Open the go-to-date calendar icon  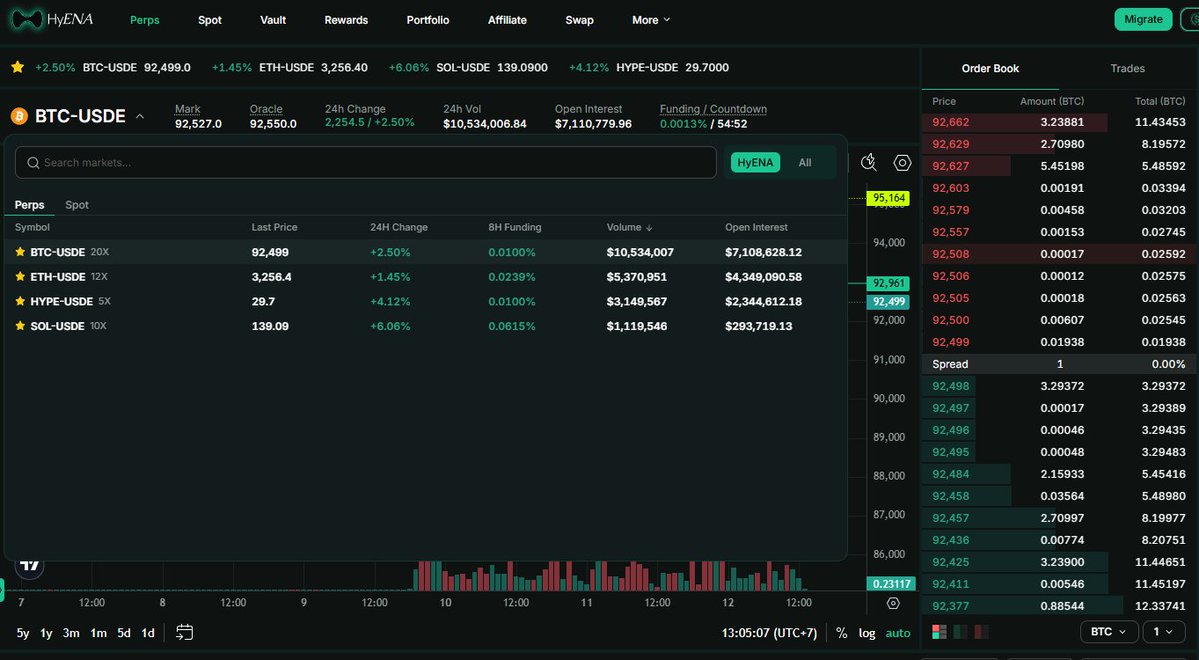click(x=184, y=632)
